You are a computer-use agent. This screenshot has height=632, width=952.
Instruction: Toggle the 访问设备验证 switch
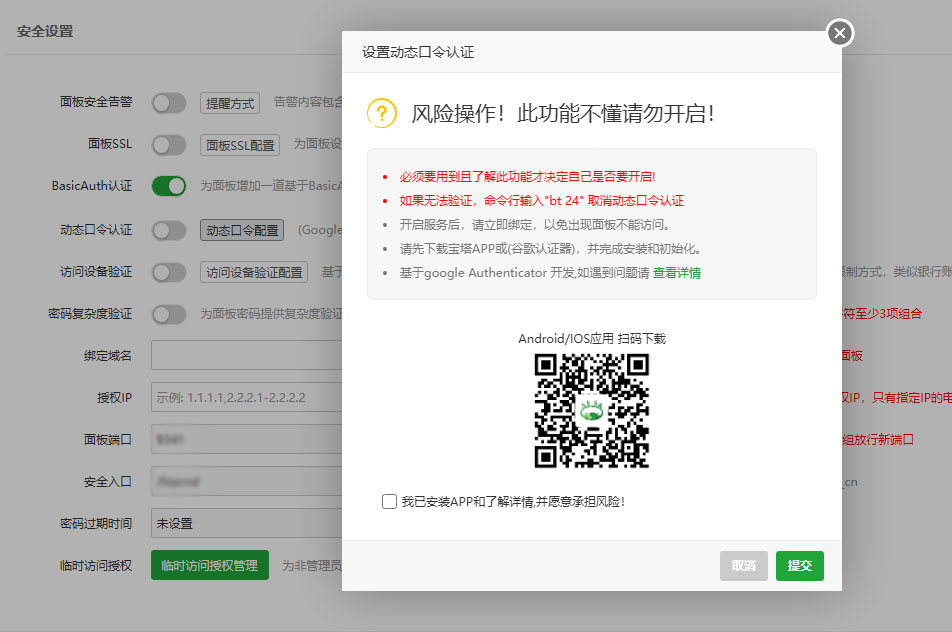click(x=169, y=272)
